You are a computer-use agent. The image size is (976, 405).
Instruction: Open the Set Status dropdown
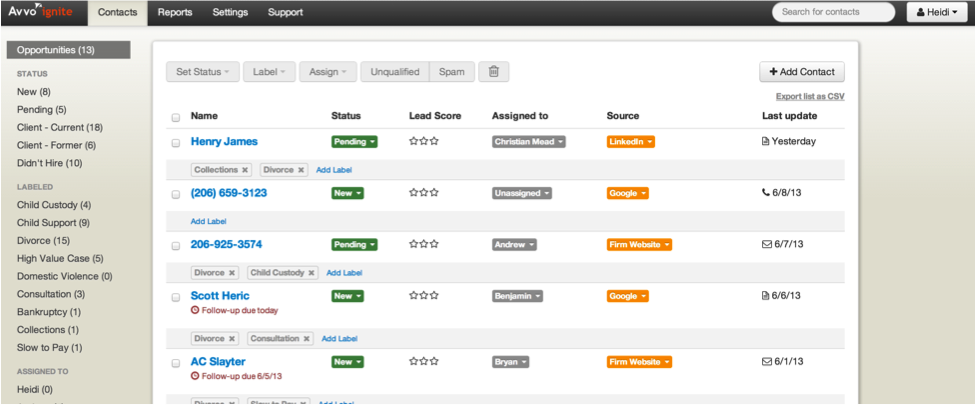(203, 72)
